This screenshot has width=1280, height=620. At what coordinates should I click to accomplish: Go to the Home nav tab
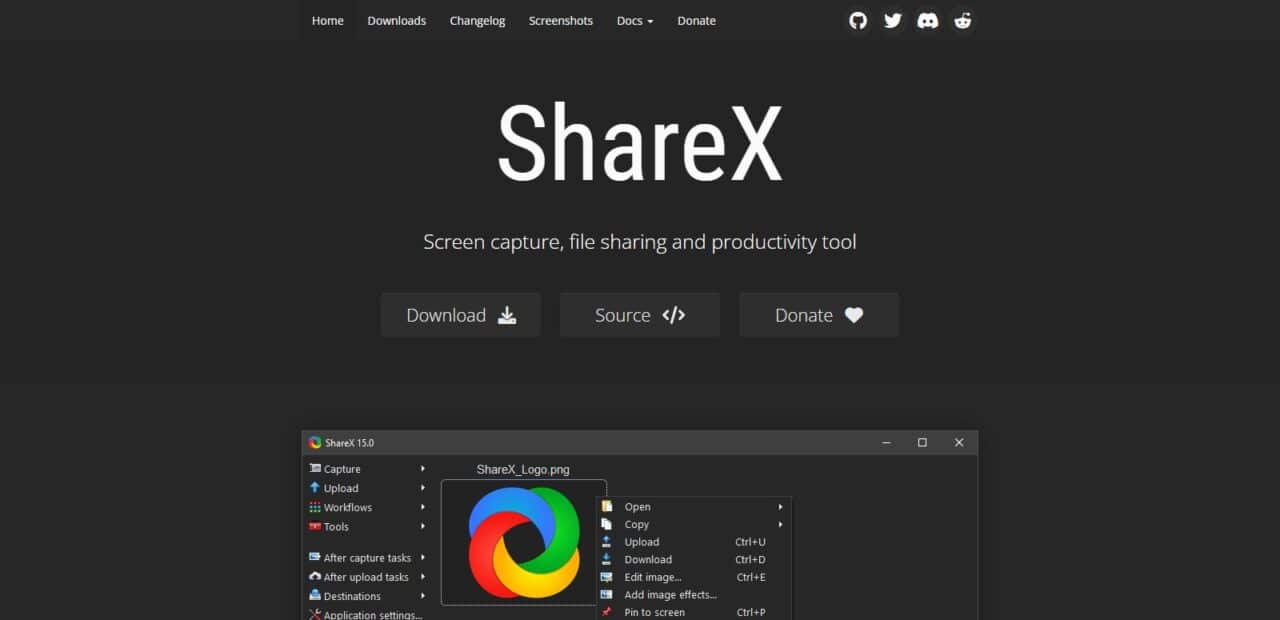(x=327, y=20)
